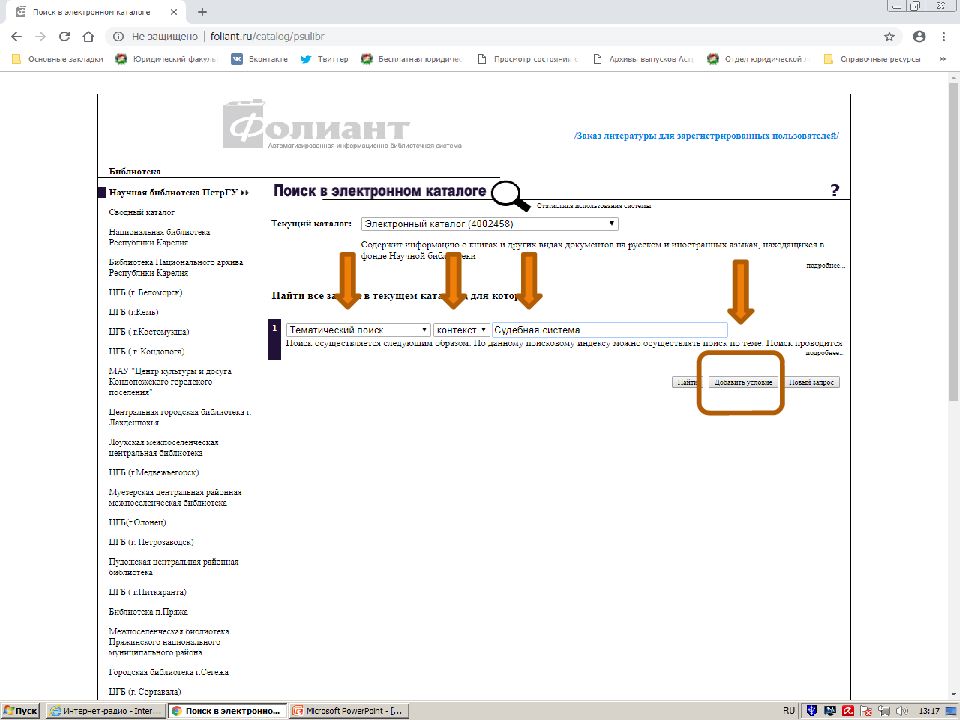The image size is (960, 720).
Task: Open the browser home page icon
Action: pos(89,36)
